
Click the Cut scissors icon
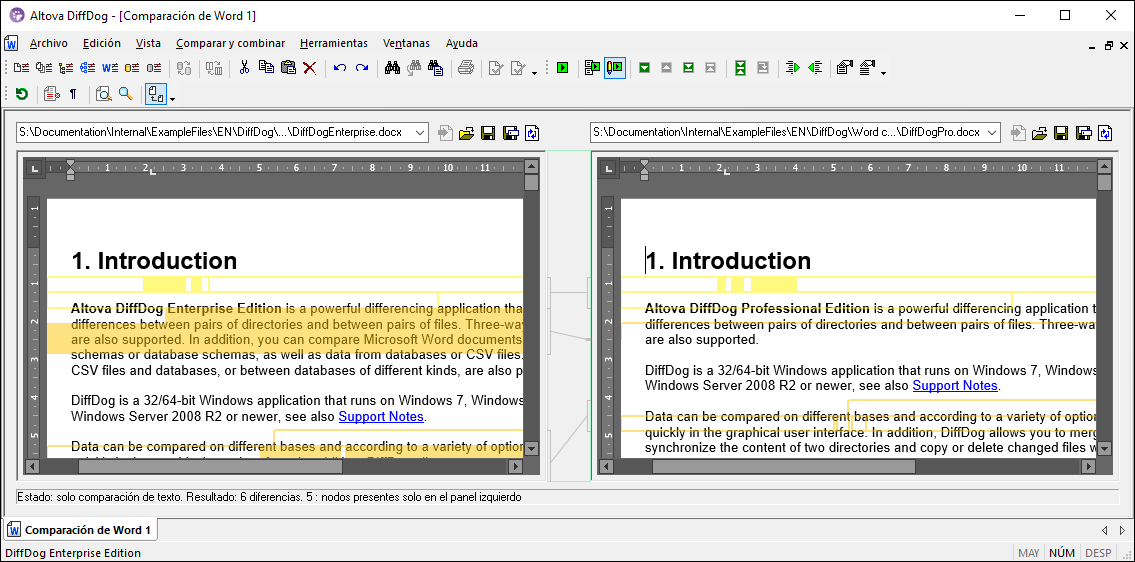[x=244, y=68]
